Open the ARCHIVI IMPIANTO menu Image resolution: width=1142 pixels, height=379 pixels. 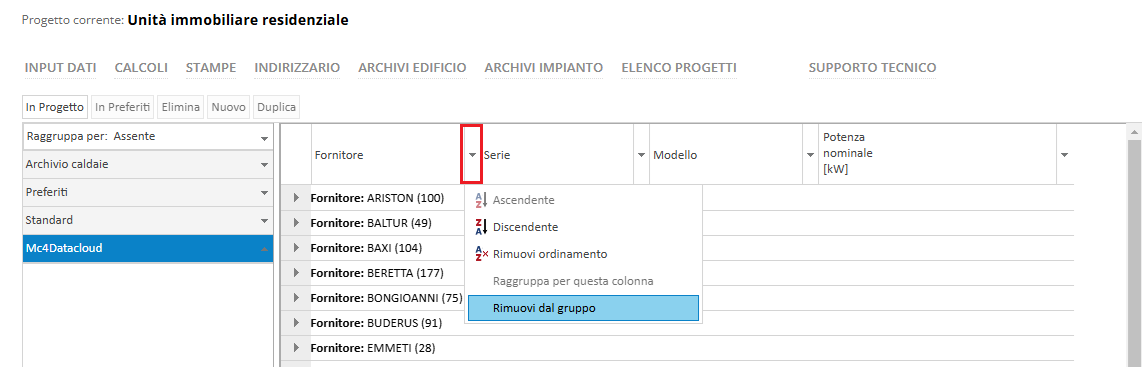coord(543,68)
